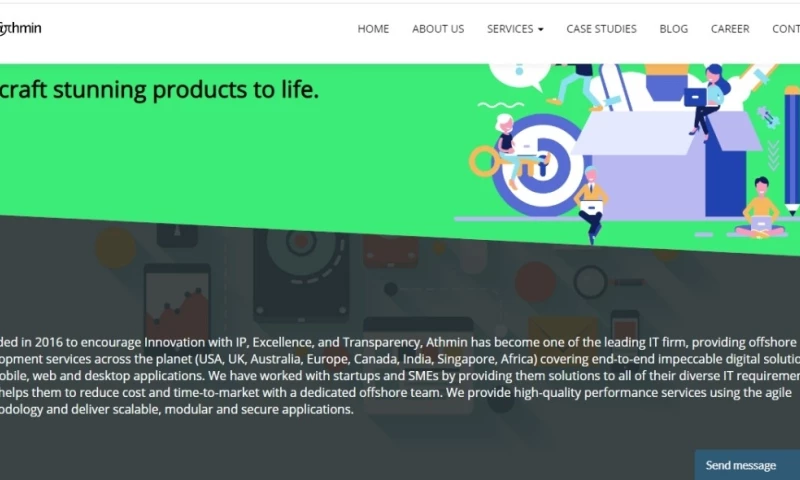The height and width of the screenshot is (480, 800).
Task: Open the CASE STUDIES page
Action: 601,29
